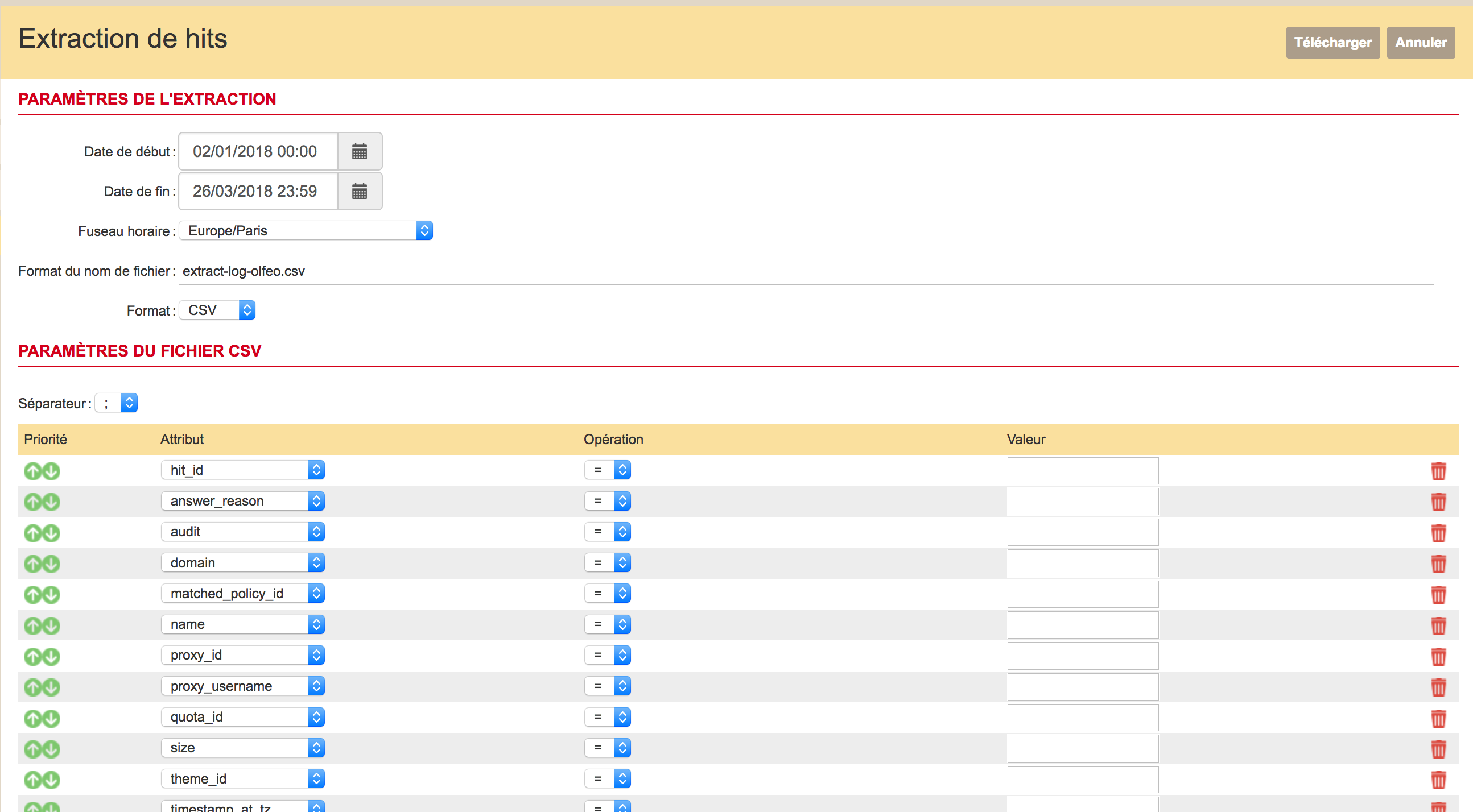Move matched_policy_id row up in priority
Viewport: 1473px width, 812px height.
[x=32, y=595]
